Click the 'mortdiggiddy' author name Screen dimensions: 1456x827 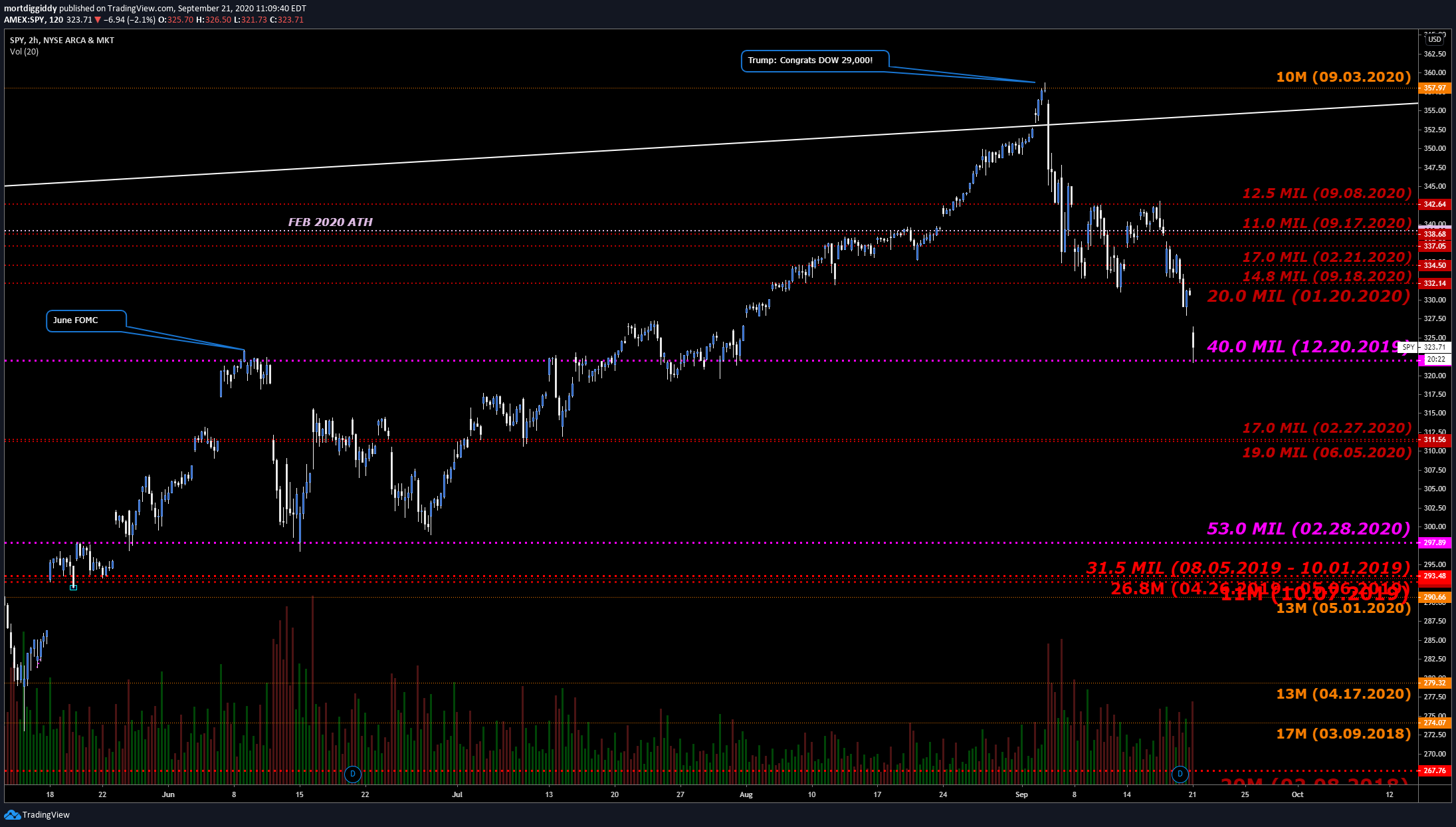coord(30,9)
